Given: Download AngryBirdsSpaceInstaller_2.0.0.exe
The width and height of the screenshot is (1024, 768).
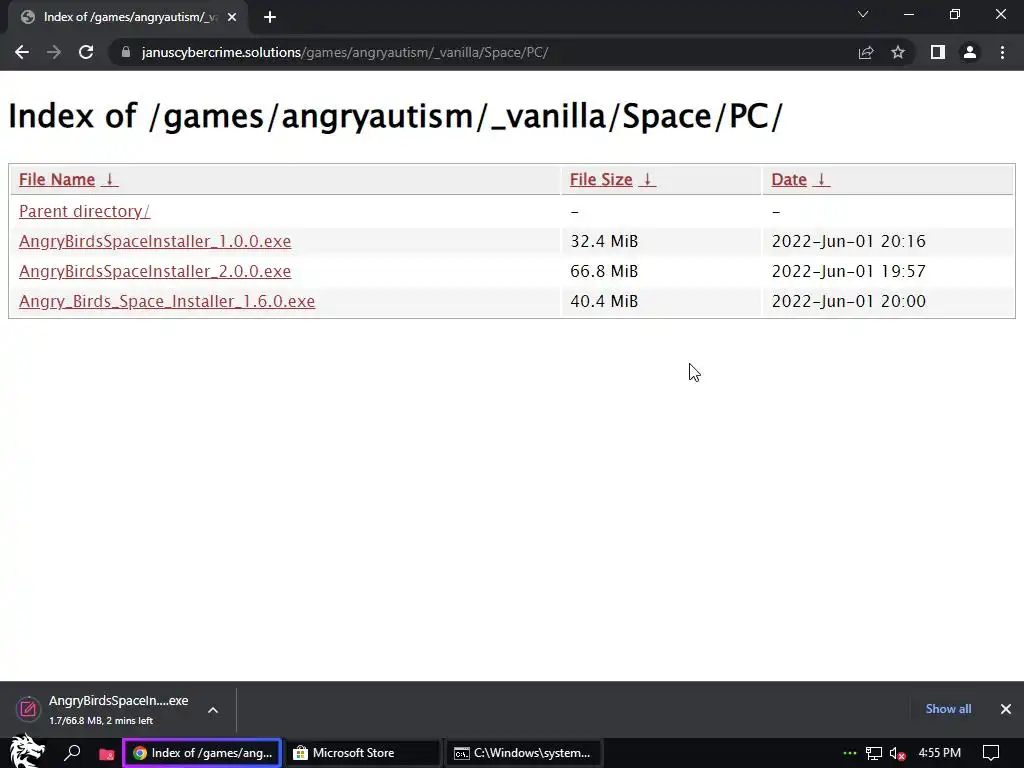Looking at the screenshot, I should pyautogui.click(x=155, y=272).
